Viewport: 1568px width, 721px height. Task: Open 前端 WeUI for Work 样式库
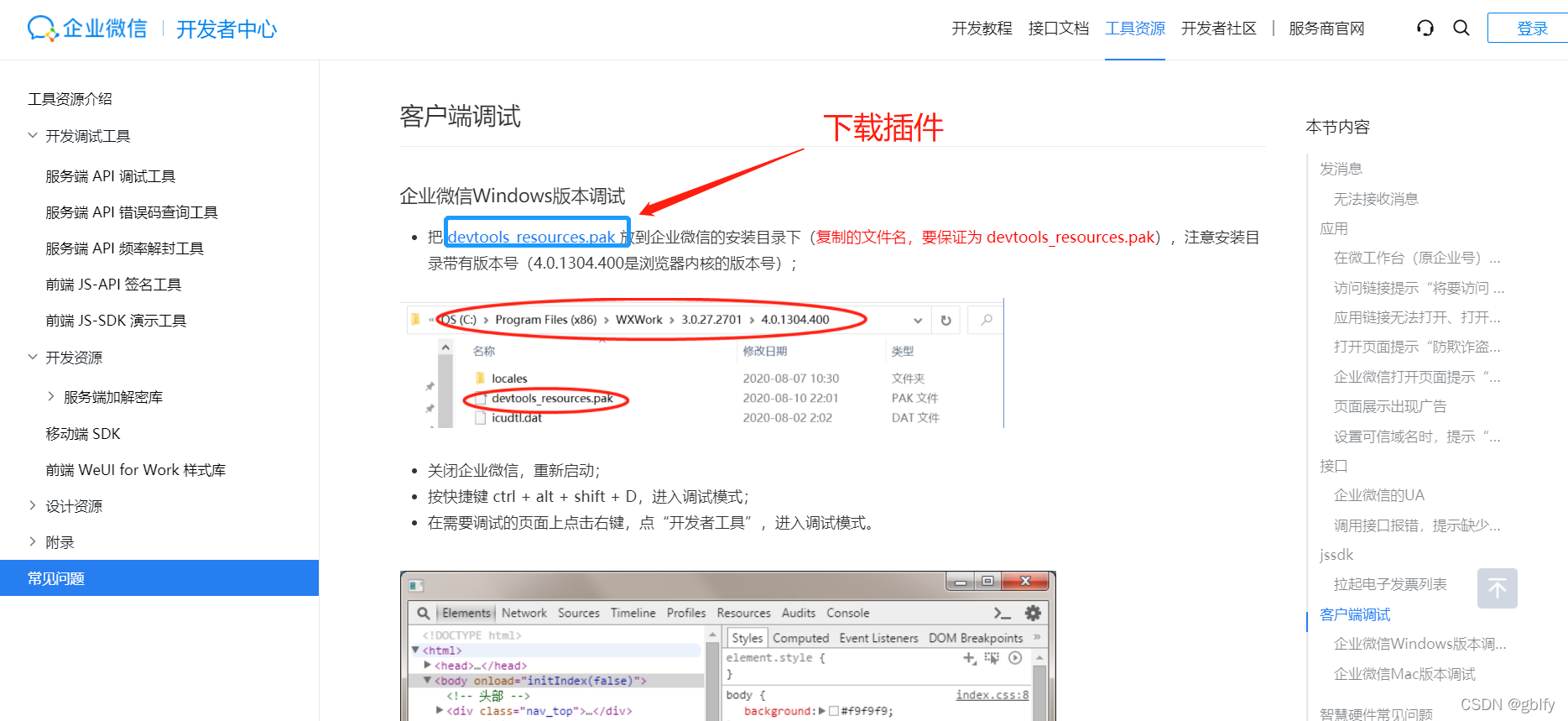136,470
